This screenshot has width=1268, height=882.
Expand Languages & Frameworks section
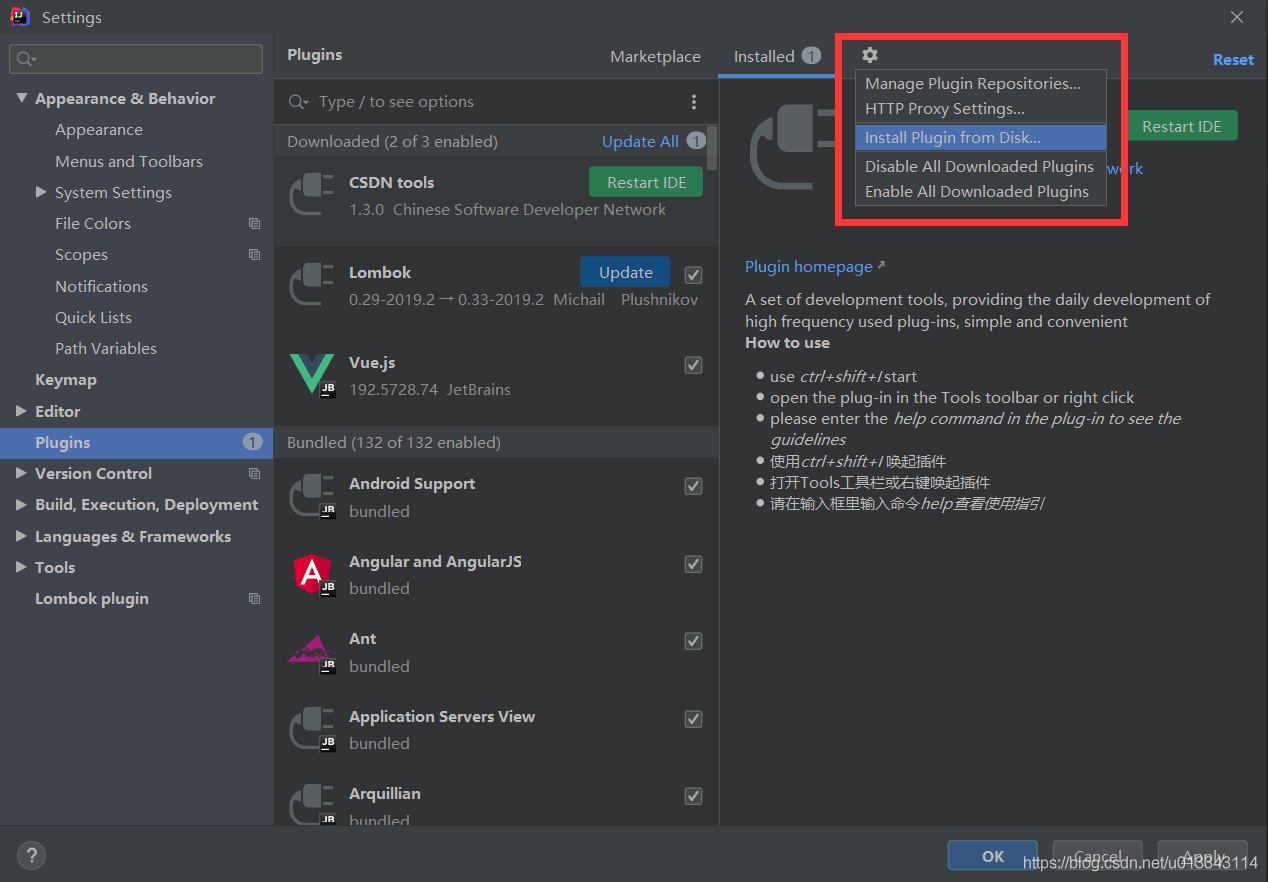[x=22, y=536]
